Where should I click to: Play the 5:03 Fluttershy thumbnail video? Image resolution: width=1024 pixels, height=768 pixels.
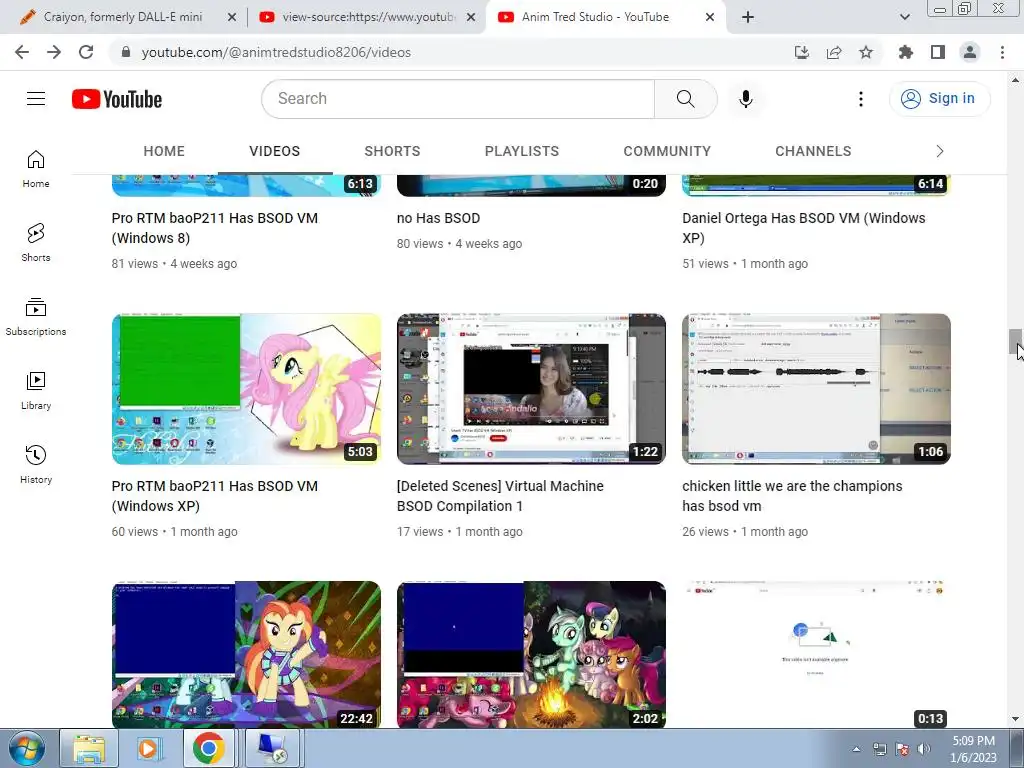[246, 389]
